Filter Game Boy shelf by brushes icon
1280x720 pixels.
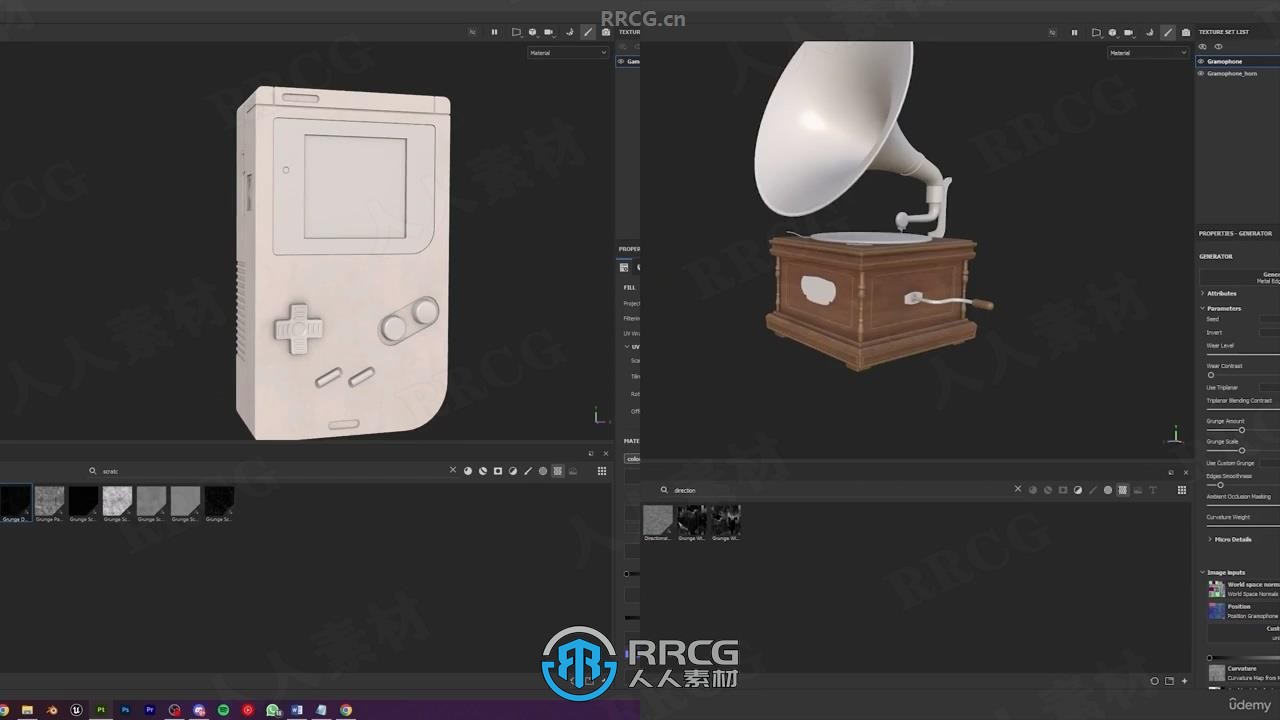(528, 470)
